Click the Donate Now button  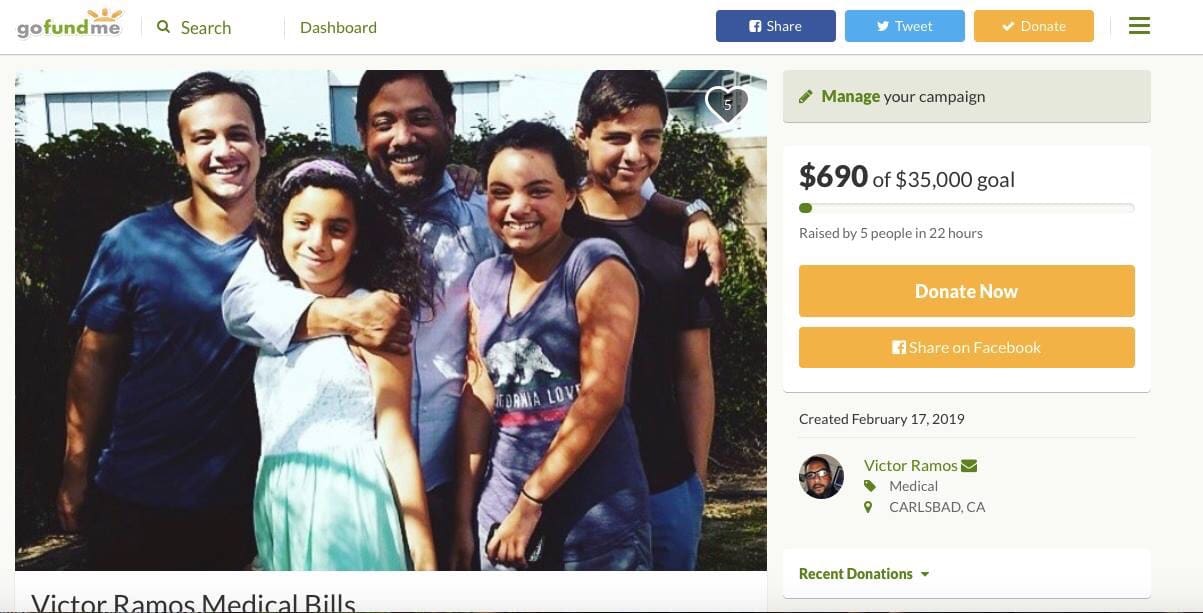pyautogui.click(x=967, y=291)
